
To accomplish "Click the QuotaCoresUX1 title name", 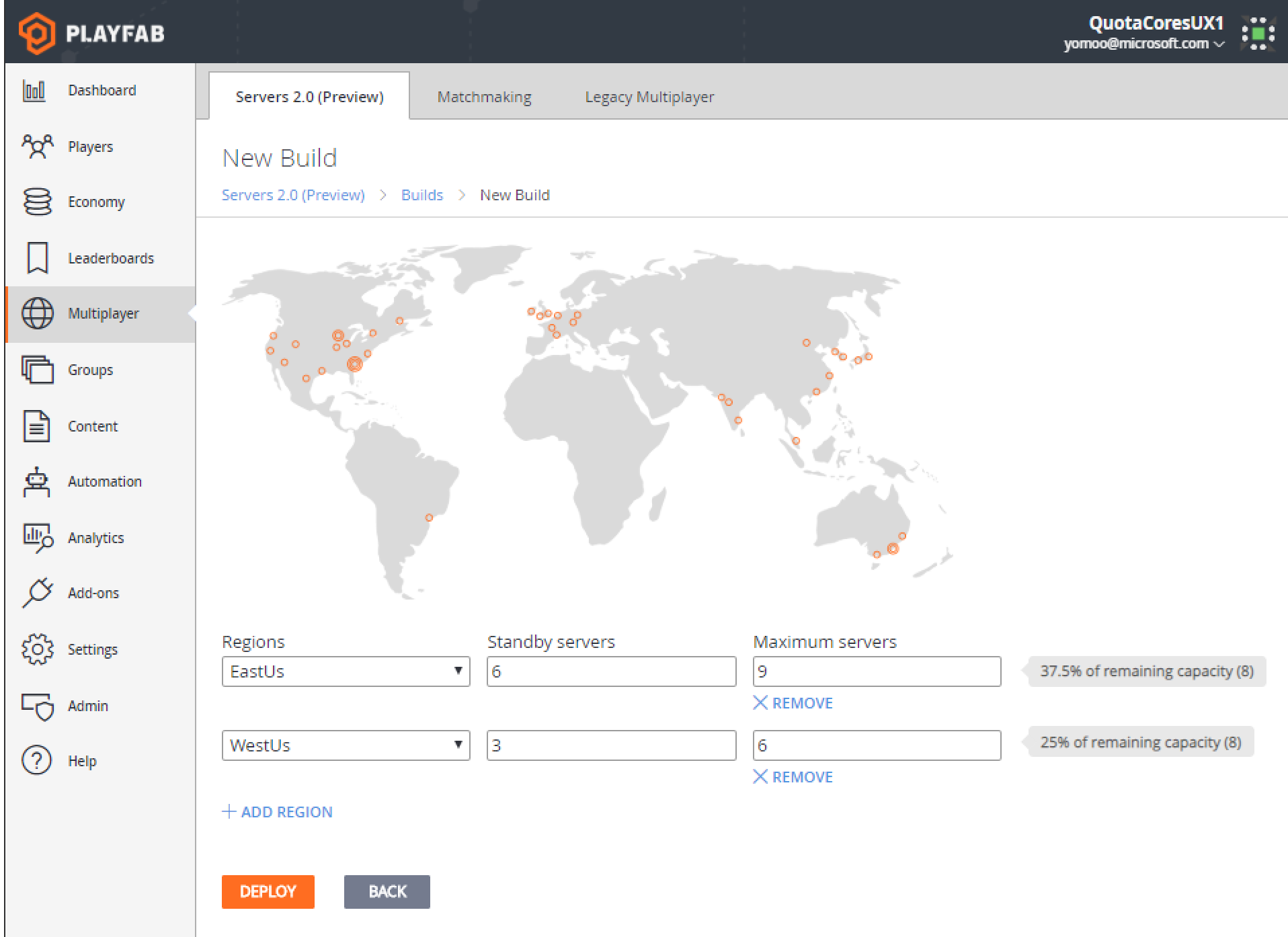I will click(x=1156, y=23).
